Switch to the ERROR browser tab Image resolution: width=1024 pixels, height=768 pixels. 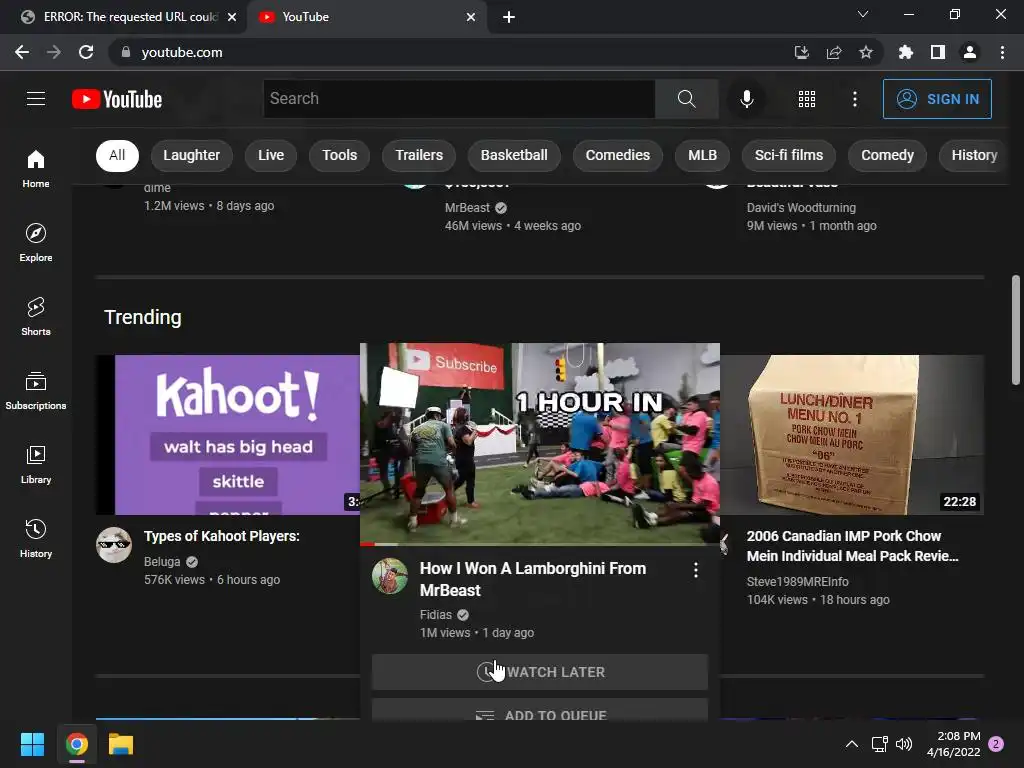click(x=129, y=17)
